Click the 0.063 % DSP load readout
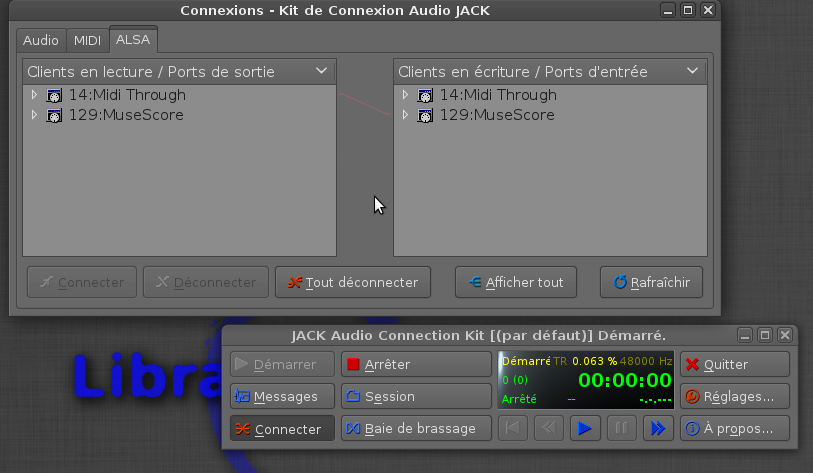 pos(594,361)
